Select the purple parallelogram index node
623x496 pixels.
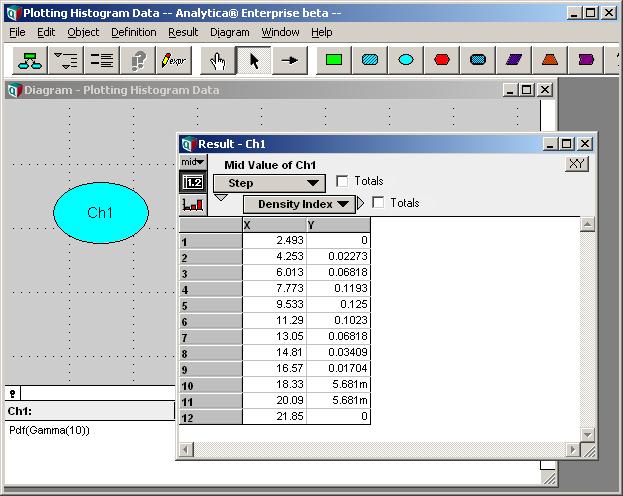point(514,60)
